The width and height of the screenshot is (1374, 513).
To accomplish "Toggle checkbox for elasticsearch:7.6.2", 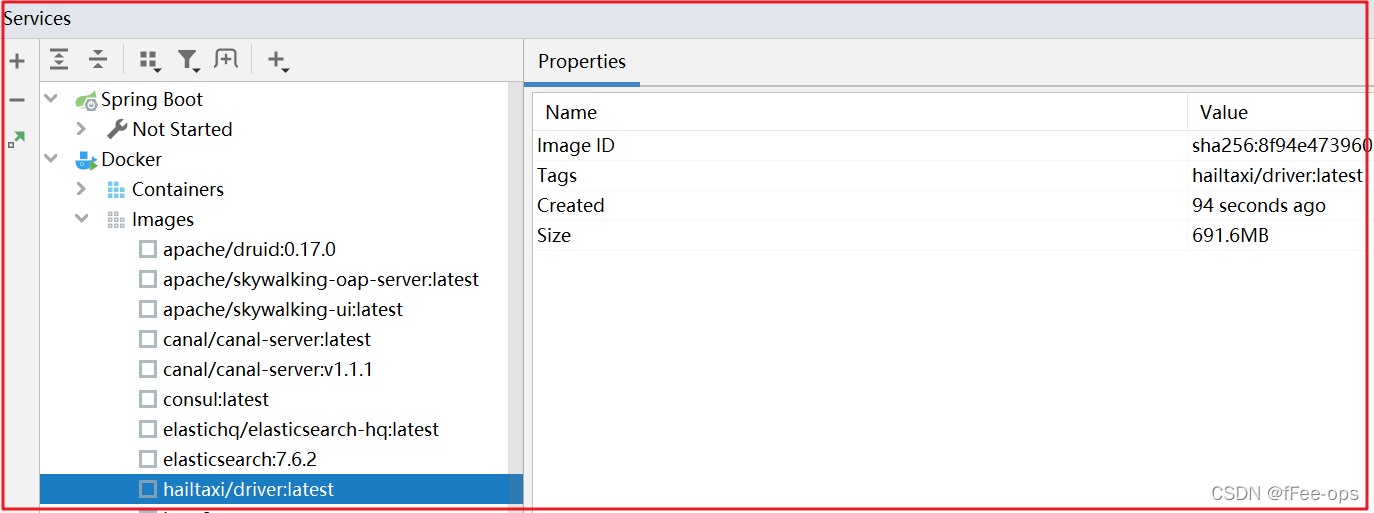I will click(148, 459).
